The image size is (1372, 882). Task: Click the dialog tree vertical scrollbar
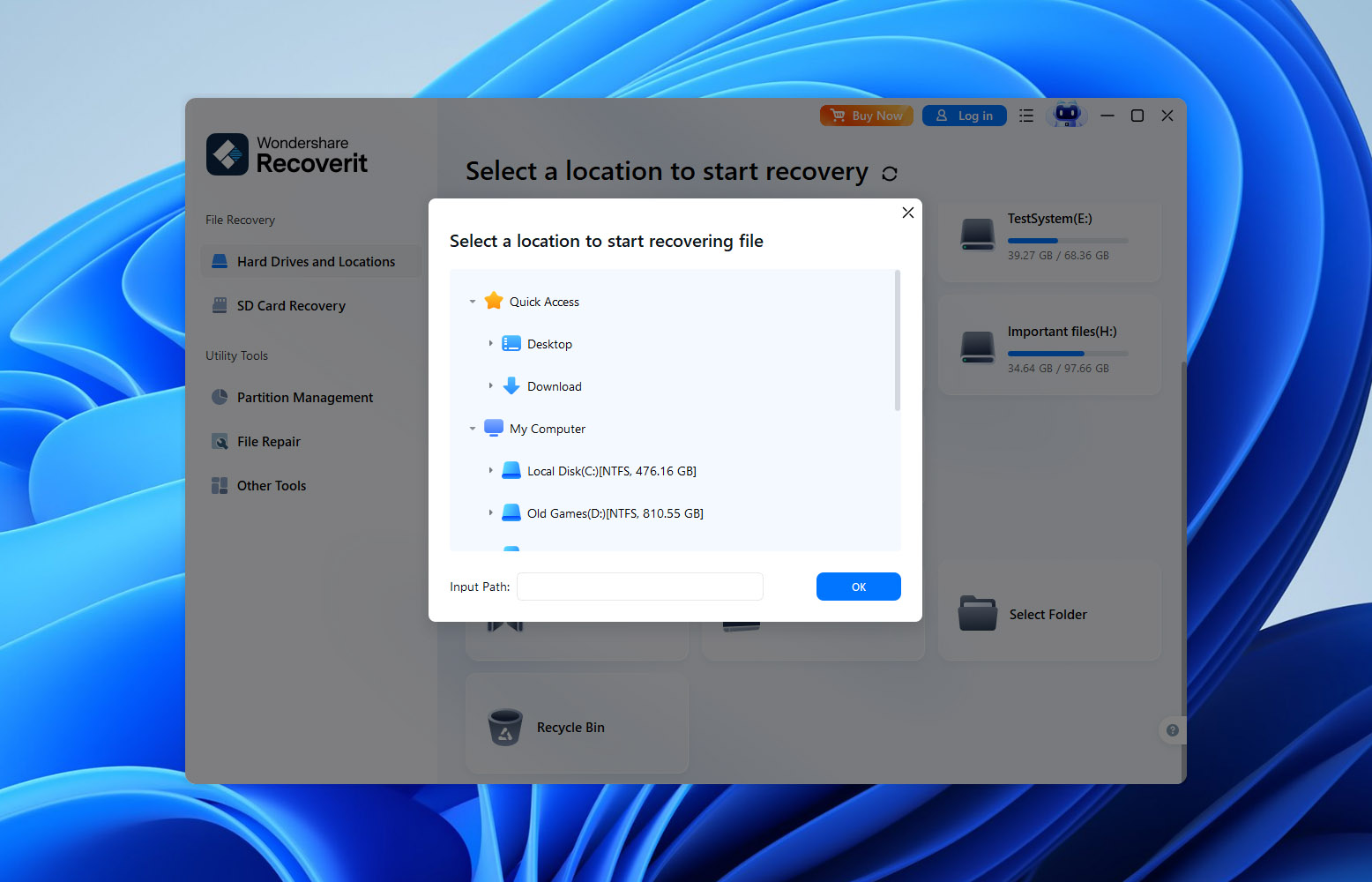[898, 341]
